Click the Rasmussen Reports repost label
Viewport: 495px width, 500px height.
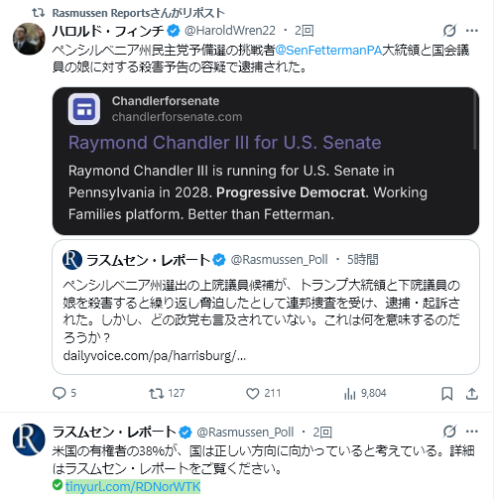pyautogui.click(x=138, y=13)
